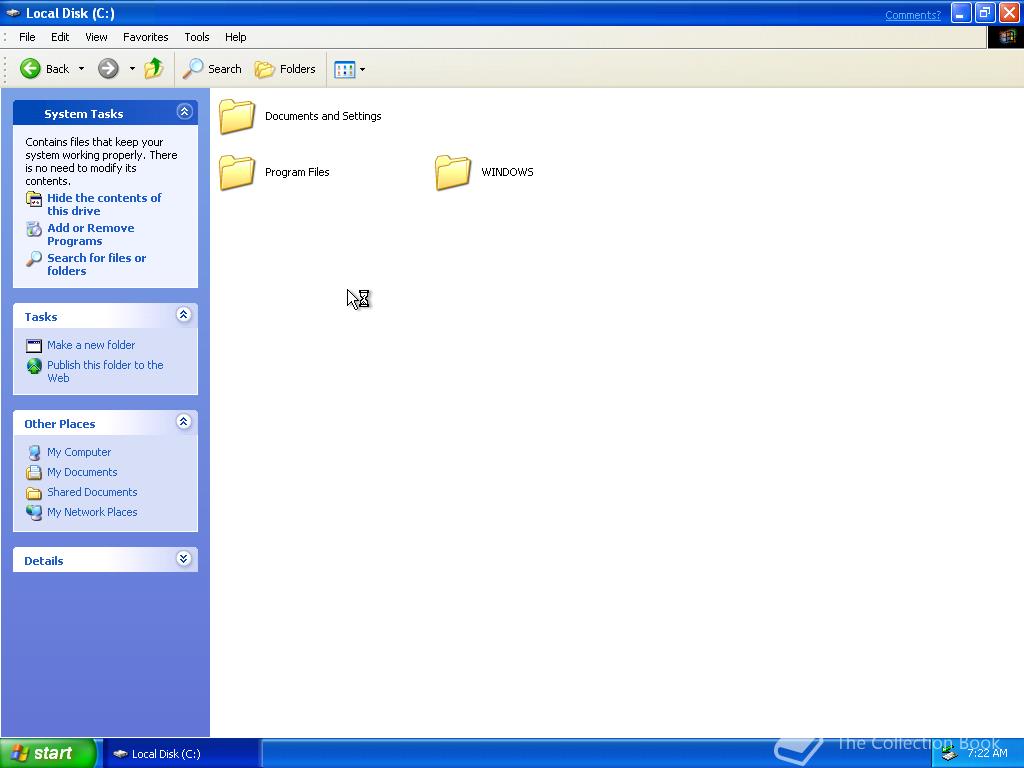Go to Shared Documents link
The width and height of the screenshot is (1024, 768).
[92, 492]
